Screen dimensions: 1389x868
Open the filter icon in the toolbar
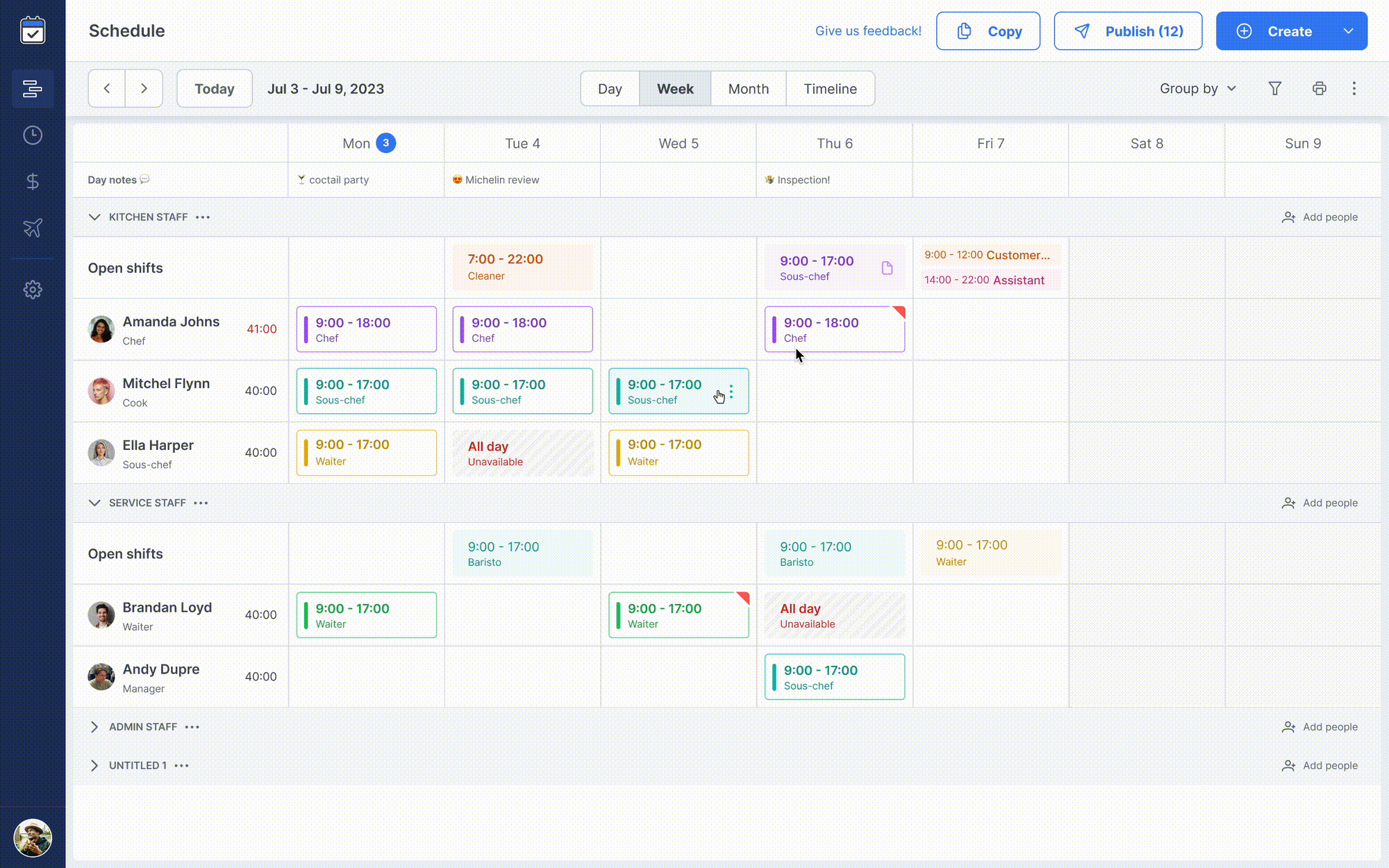tap(1275, 88)
